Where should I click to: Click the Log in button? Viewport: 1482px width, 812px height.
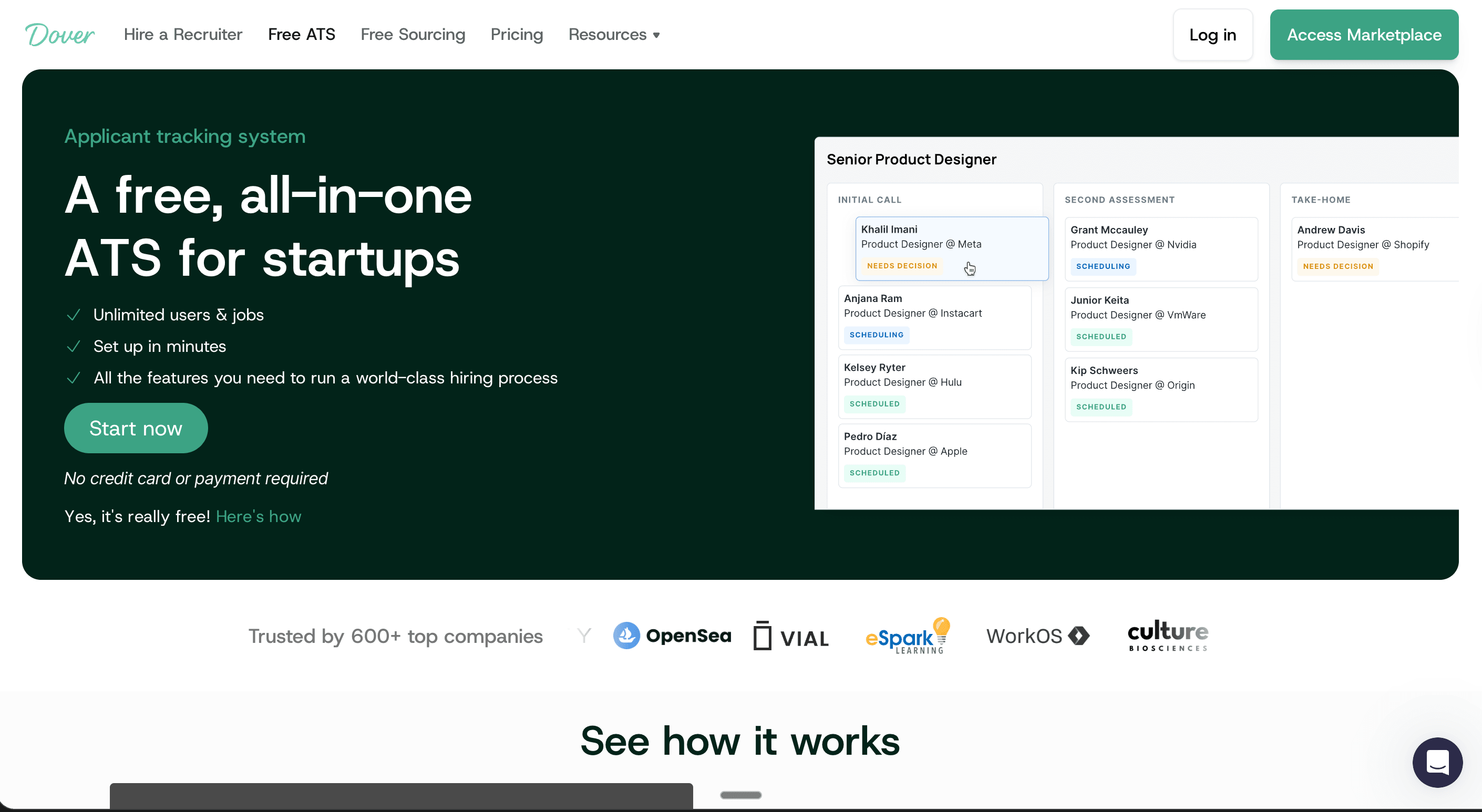click(1213, 35)
